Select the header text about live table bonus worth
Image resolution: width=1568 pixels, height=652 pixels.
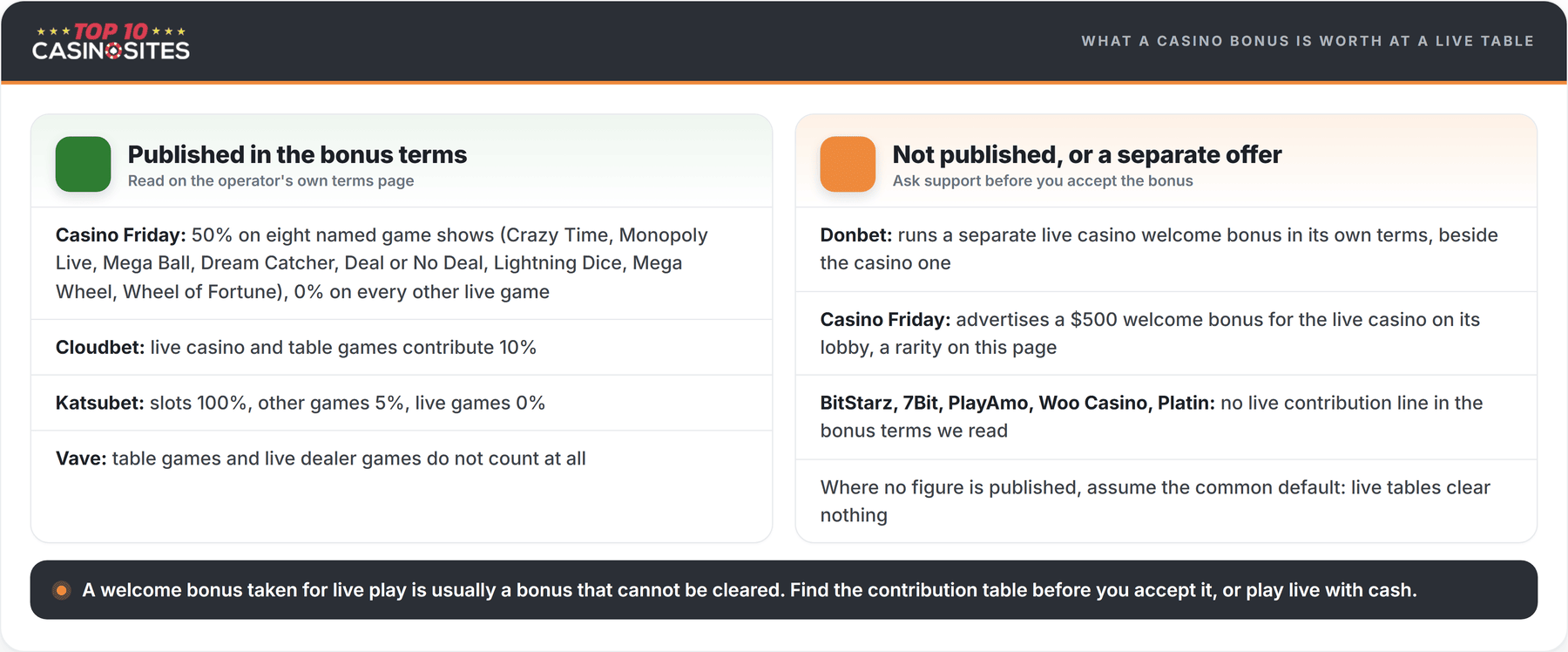(x=1308, y=41)
